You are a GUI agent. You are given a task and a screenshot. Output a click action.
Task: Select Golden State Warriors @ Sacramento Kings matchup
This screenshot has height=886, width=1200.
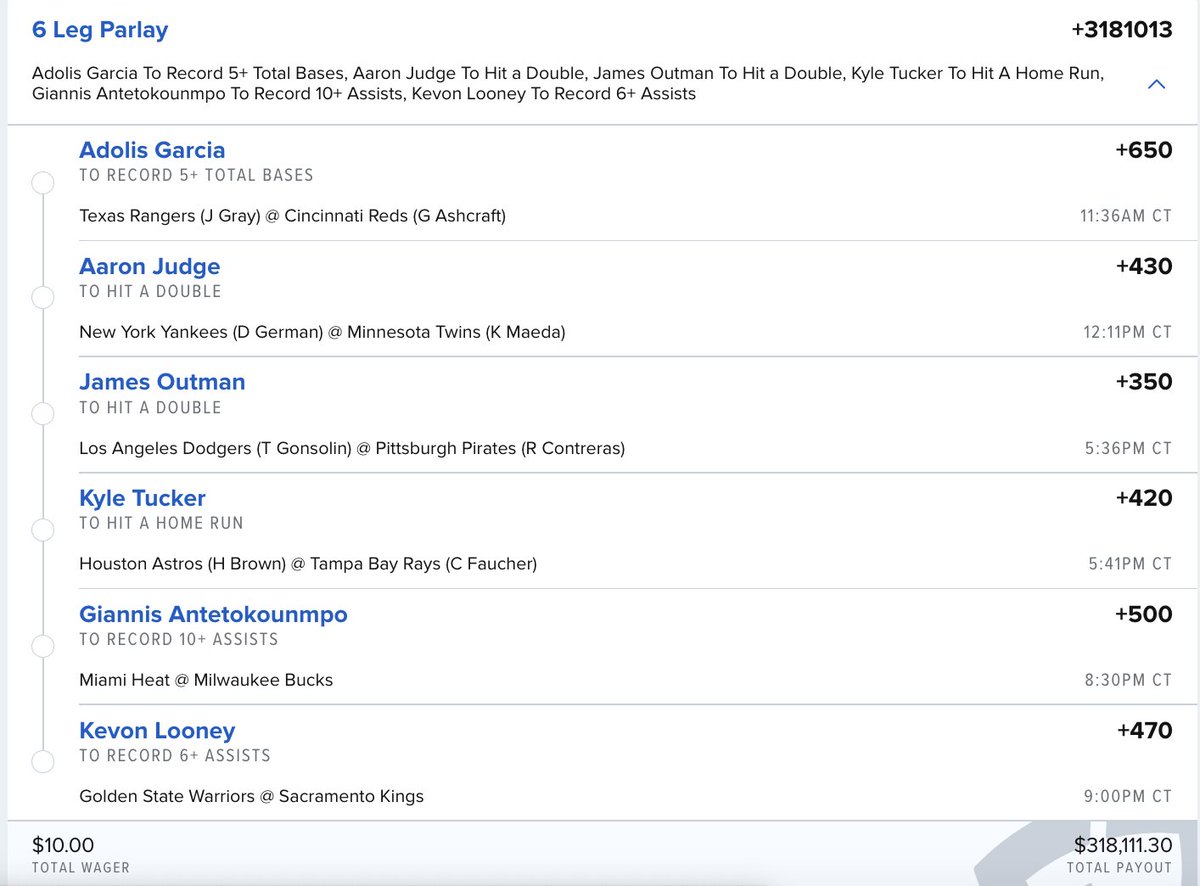(251, 796)
